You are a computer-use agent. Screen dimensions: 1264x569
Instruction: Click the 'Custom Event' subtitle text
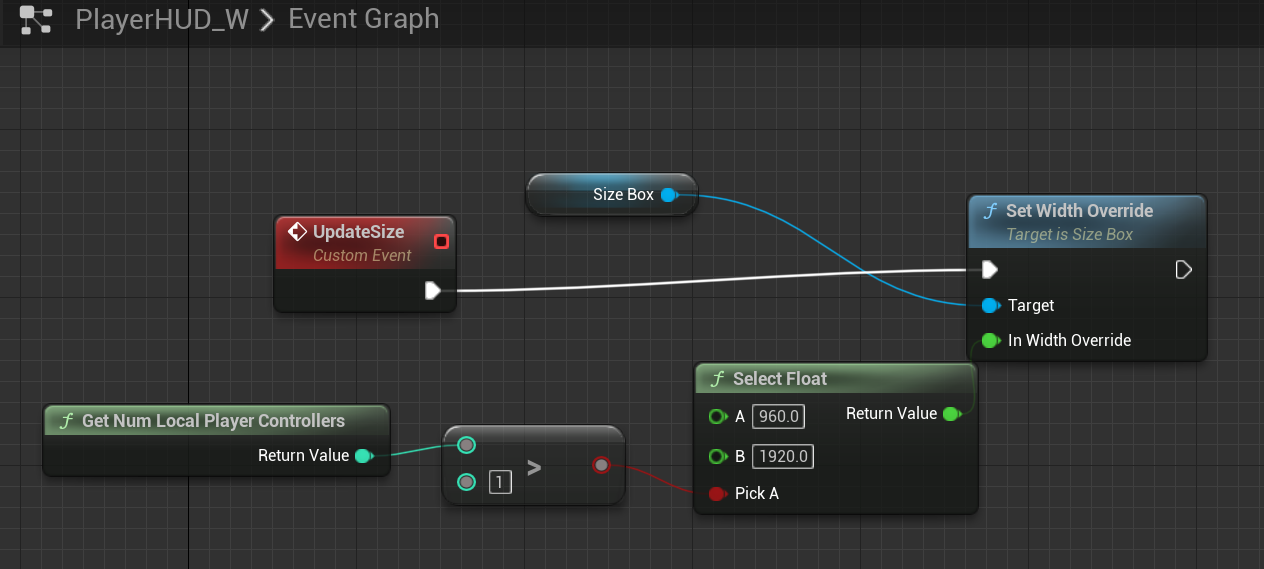coord(362,255)
